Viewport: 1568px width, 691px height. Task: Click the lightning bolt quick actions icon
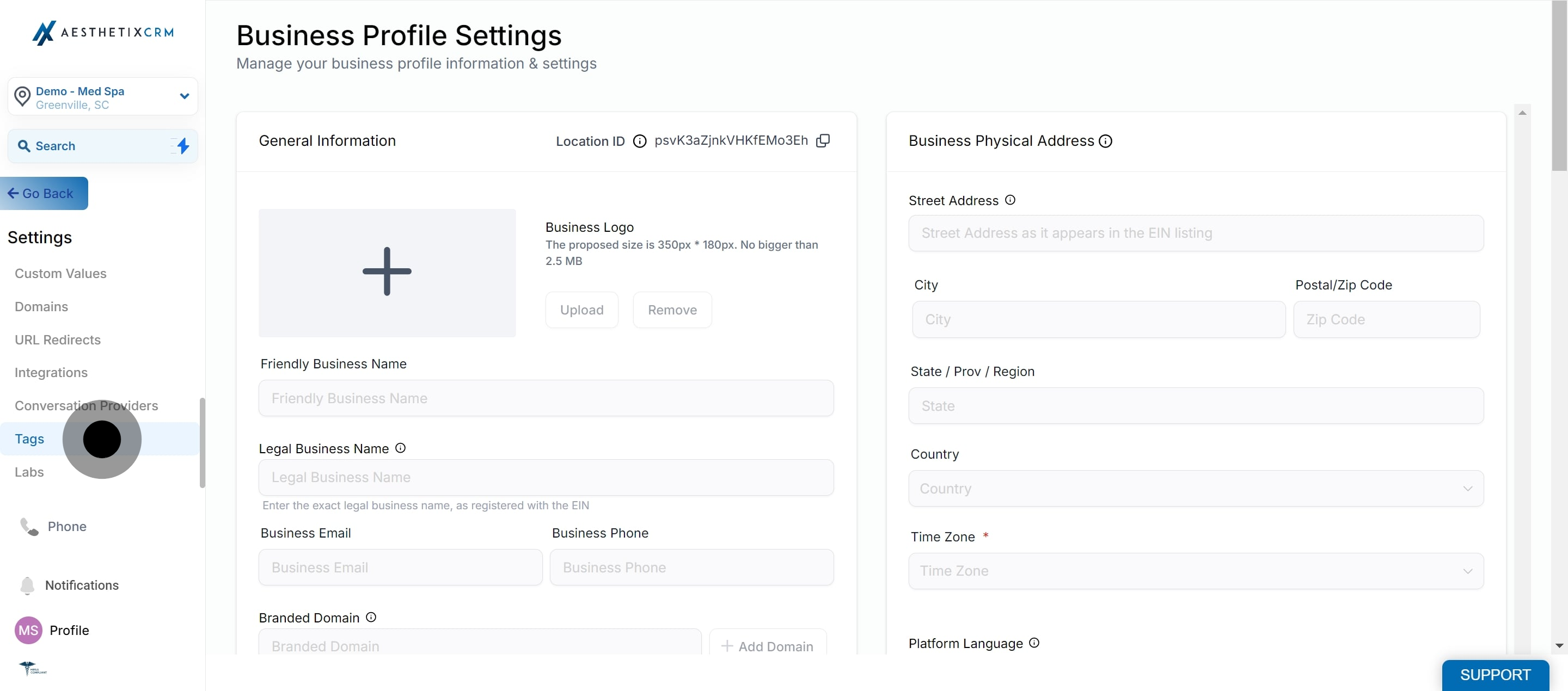[x=182, y=146]
